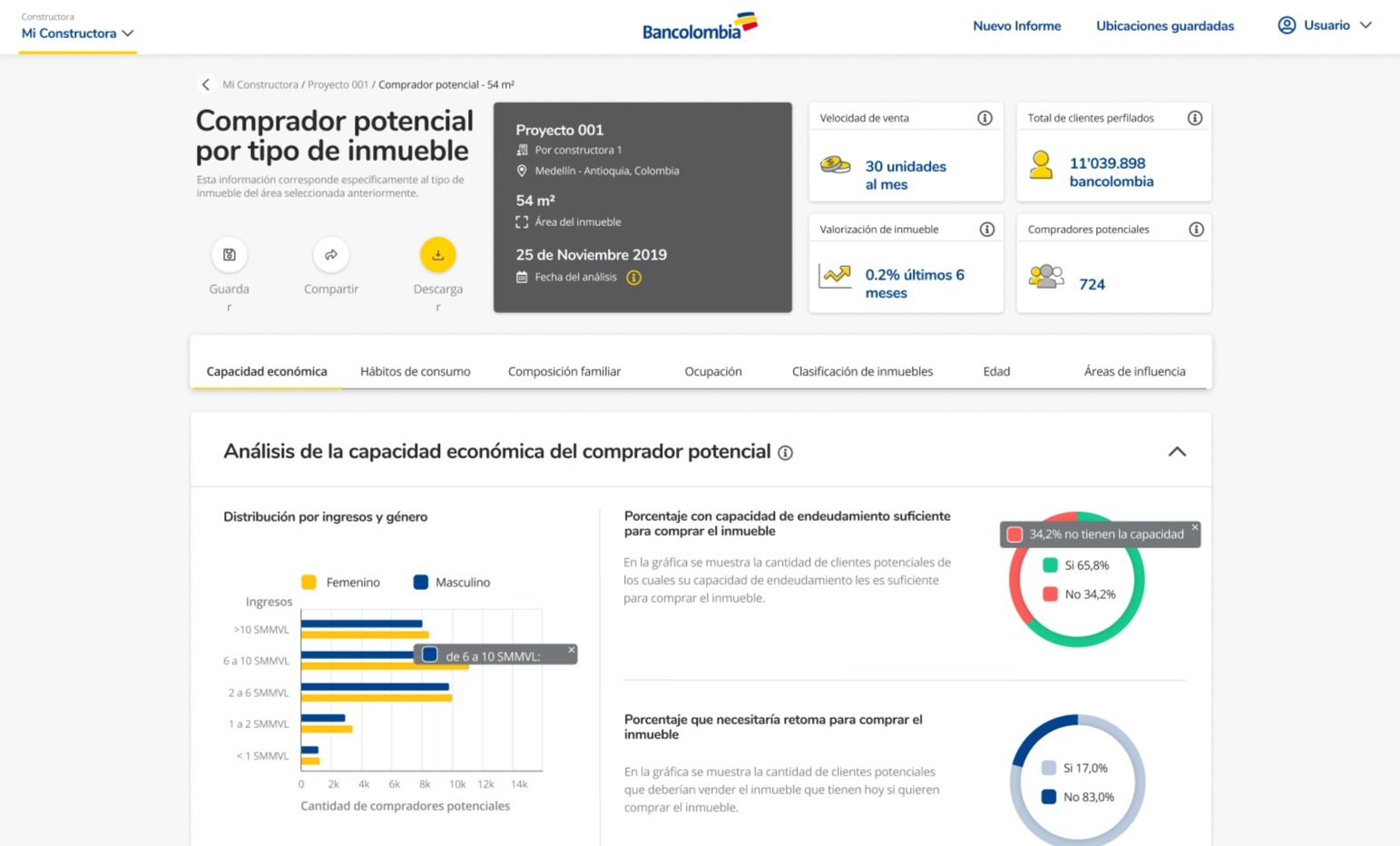Click the Compartir share icon button
This screenshot has height=846, width=1400.
click(331, 255)
